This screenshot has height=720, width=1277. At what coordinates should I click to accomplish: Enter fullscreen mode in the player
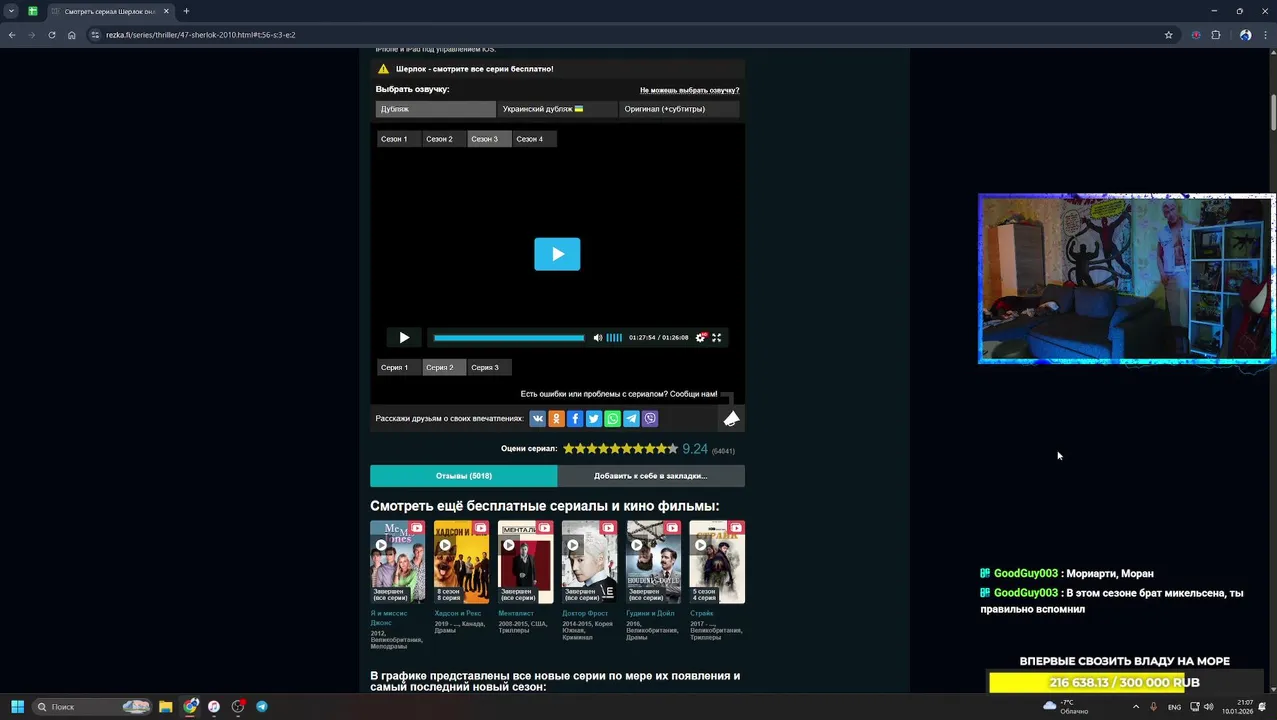[x=716, y=338]
